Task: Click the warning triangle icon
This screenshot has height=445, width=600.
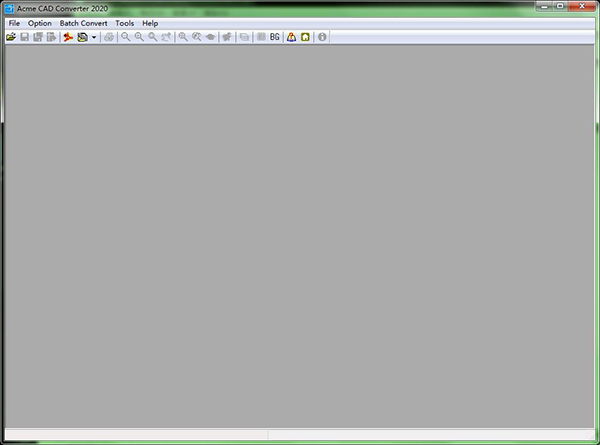Action: coord(292,37)
